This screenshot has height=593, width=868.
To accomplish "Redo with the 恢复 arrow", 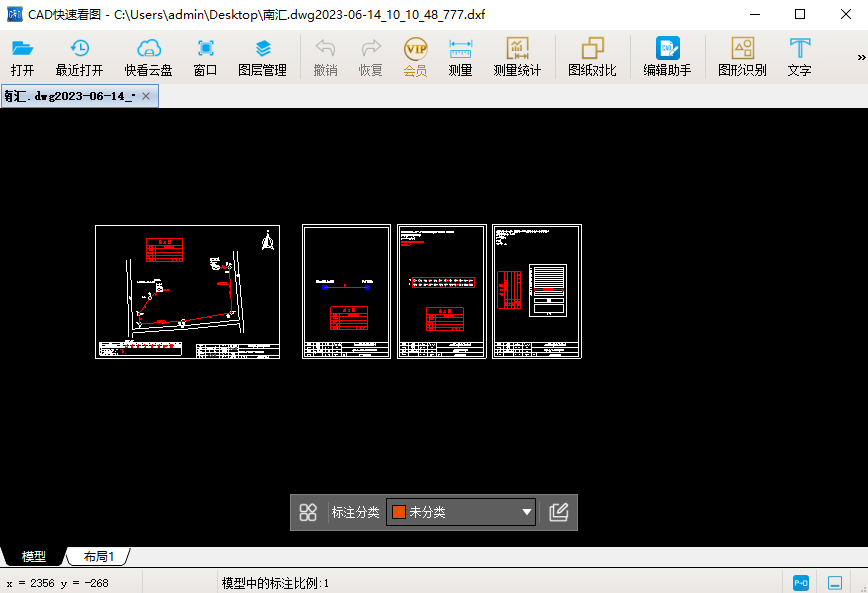I will [x=370, y=57].
